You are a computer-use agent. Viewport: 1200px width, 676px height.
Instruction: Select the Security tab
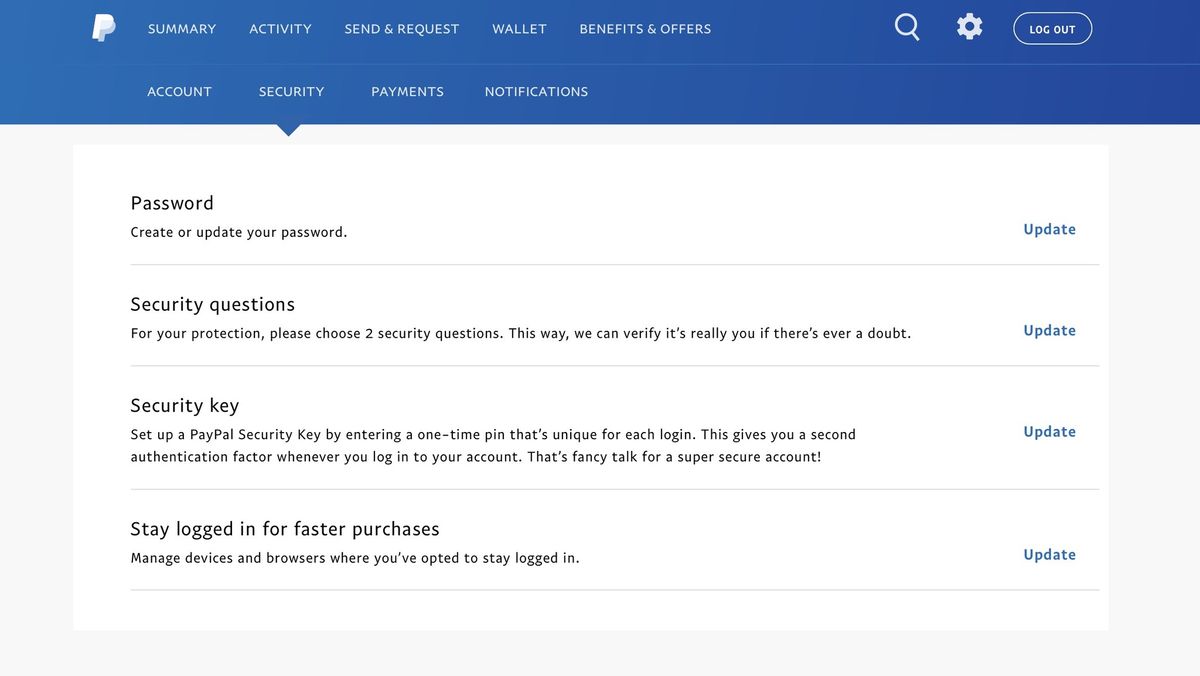pos(291,91)
